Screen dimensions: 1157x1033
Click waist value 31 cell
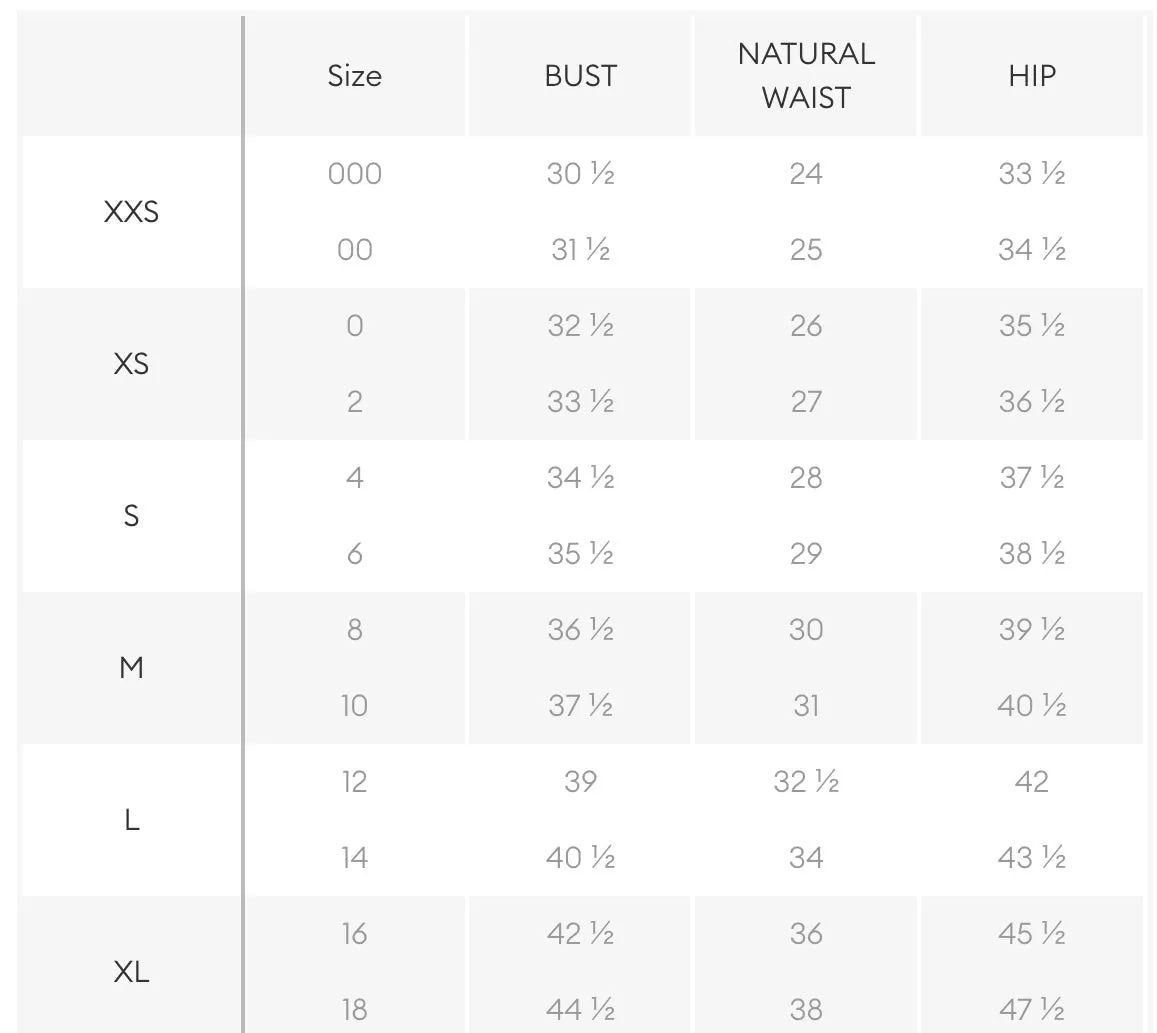point(806,706)
